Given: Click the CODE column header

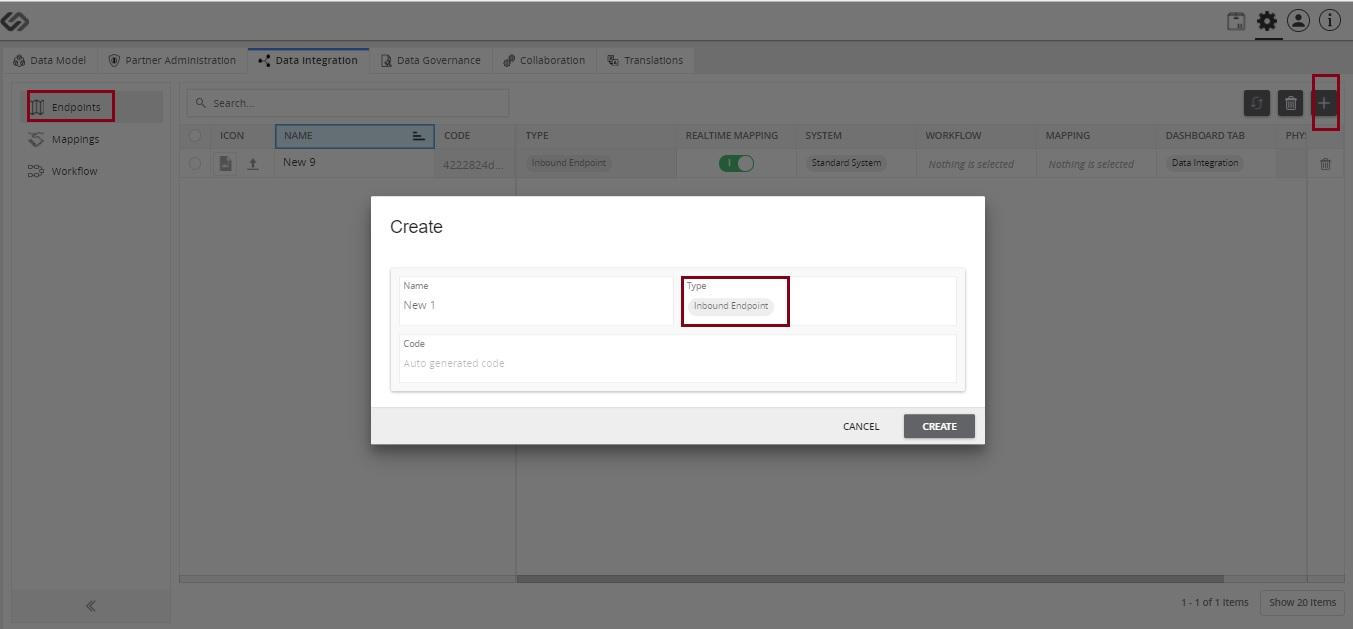Looking at the screenshot, I should pos(475,136).
